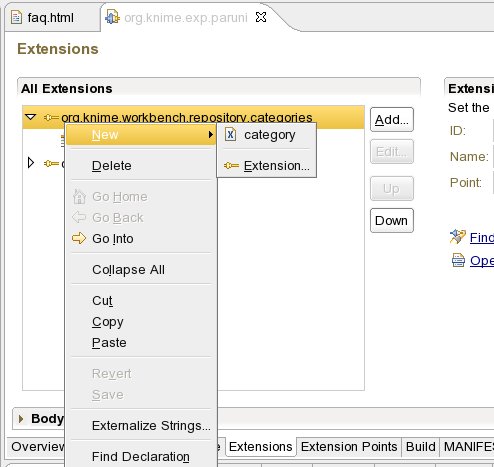This screenshot has width=494, height=467.
Task: Click the Go Into arrow icon
Action: click(79, 238)
